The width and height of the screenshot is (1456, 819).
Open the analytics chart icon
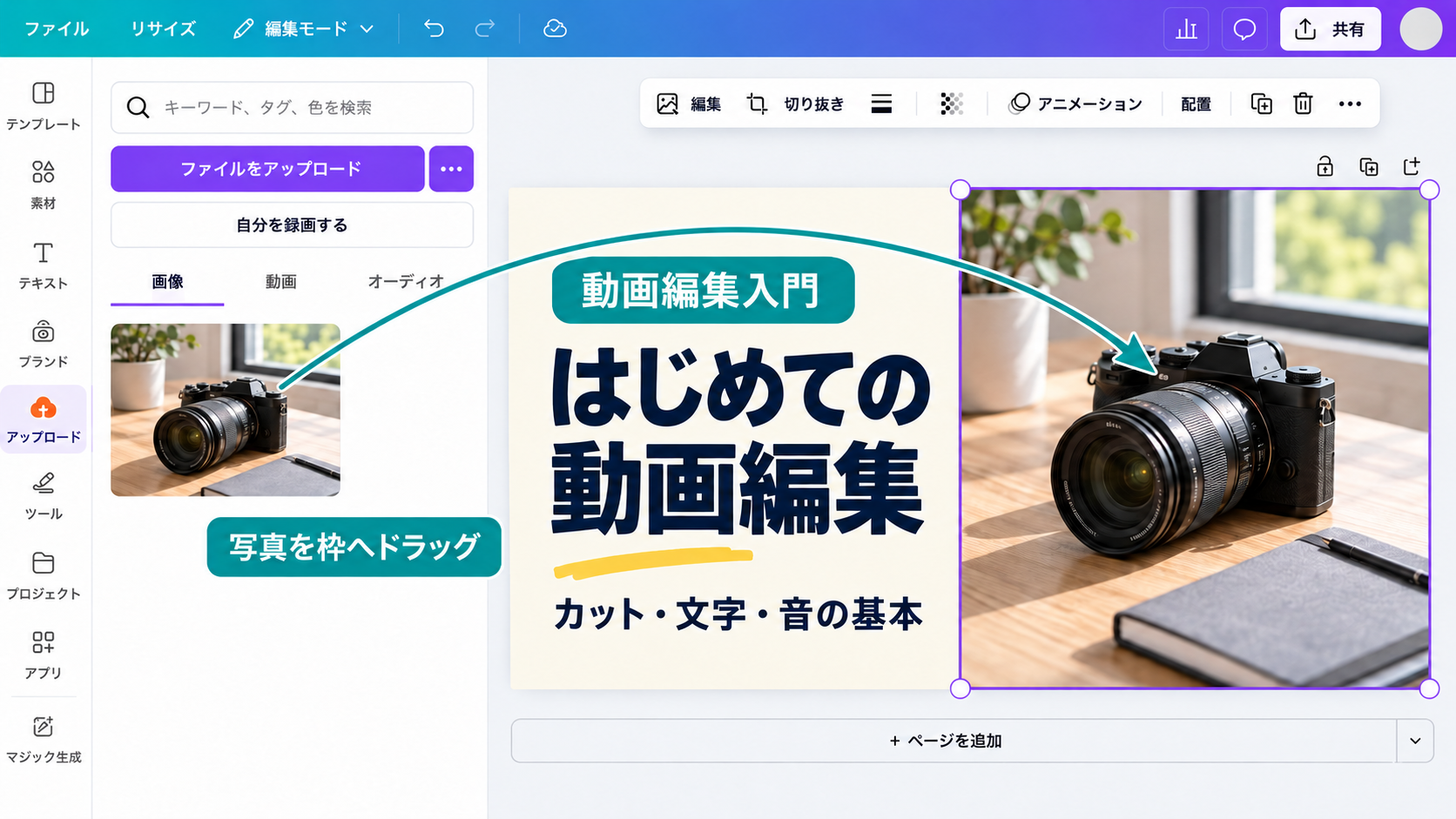pos(1186,29)
